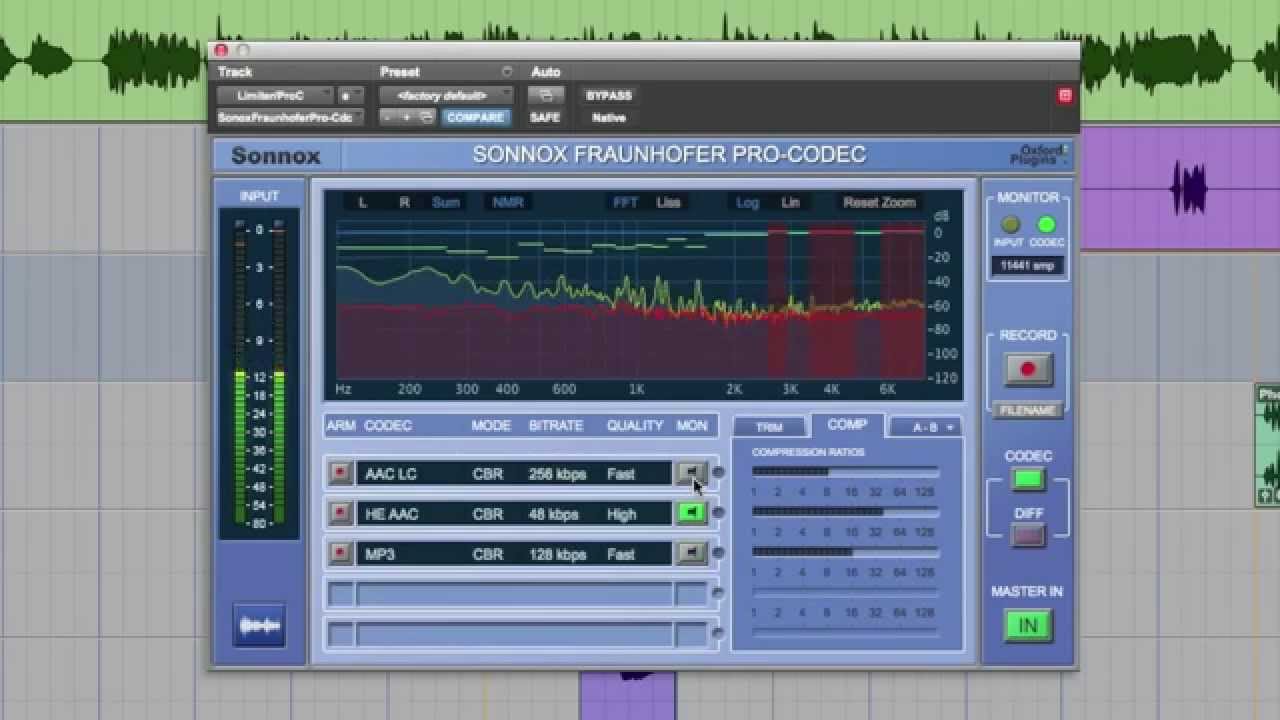Change the AAC LC bitrate 256 kbps

point(558,474)
